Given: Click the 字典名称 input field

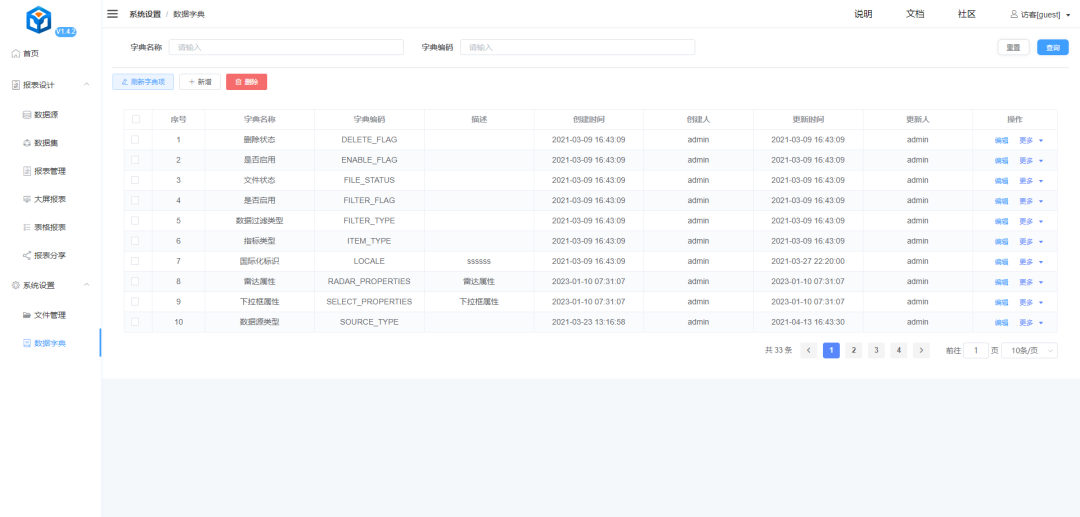Looking at the screenshot, I should point(285,47).
